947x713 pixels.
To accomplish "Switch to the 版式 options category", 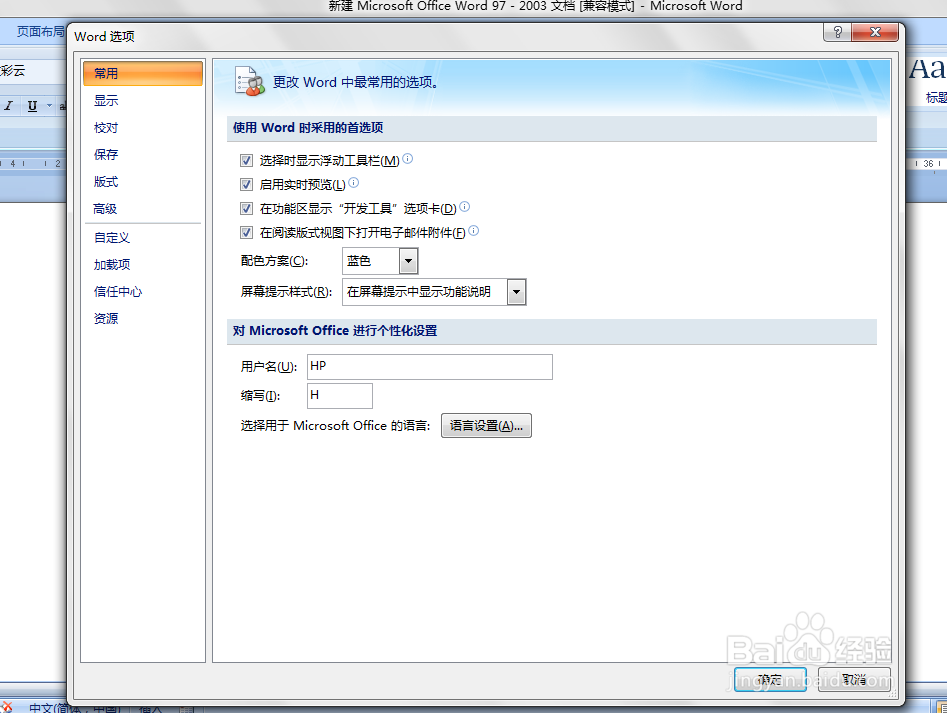I will (106, 182).
